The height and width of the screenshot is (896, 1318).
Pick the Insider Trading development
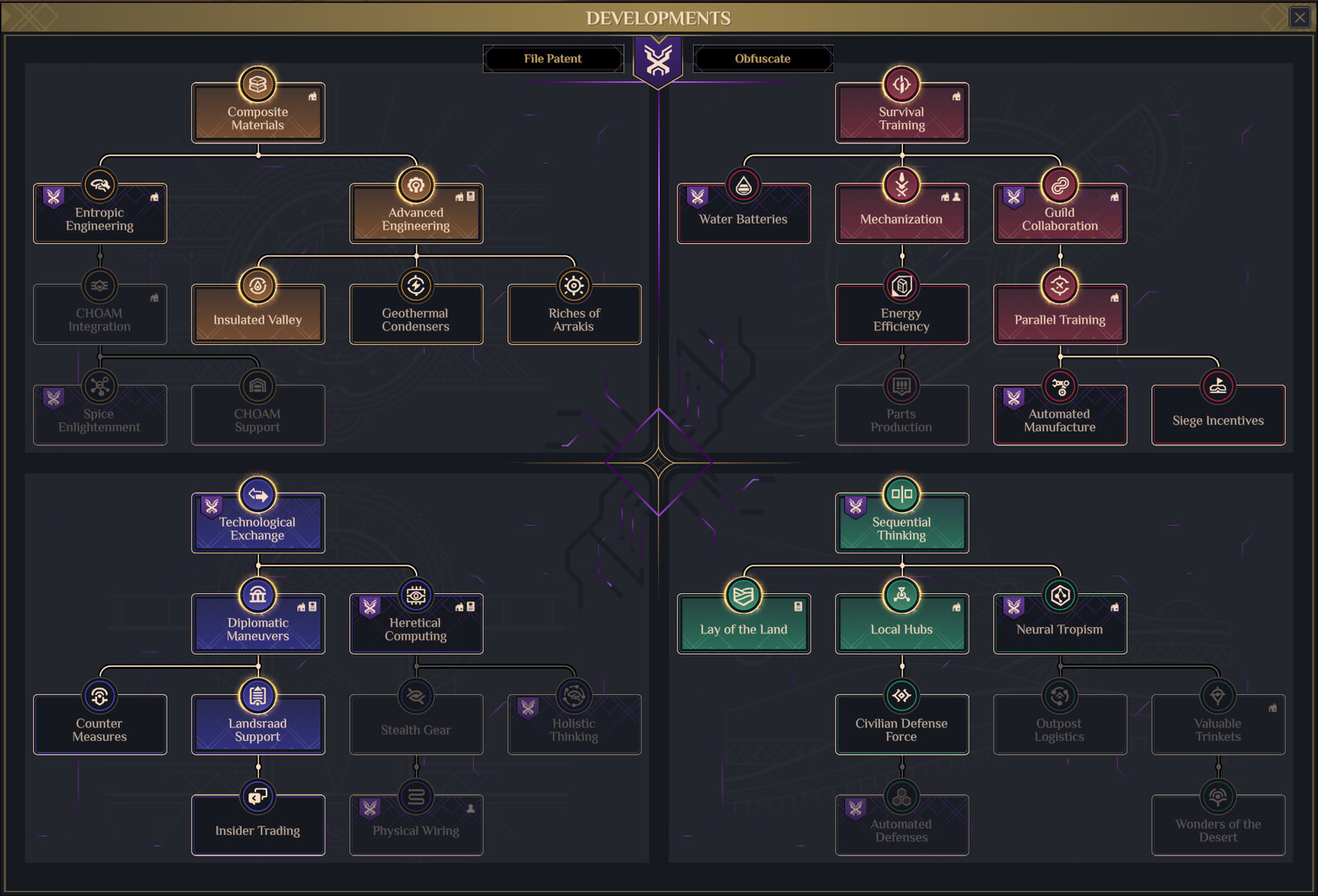click(x=257, y=830)
